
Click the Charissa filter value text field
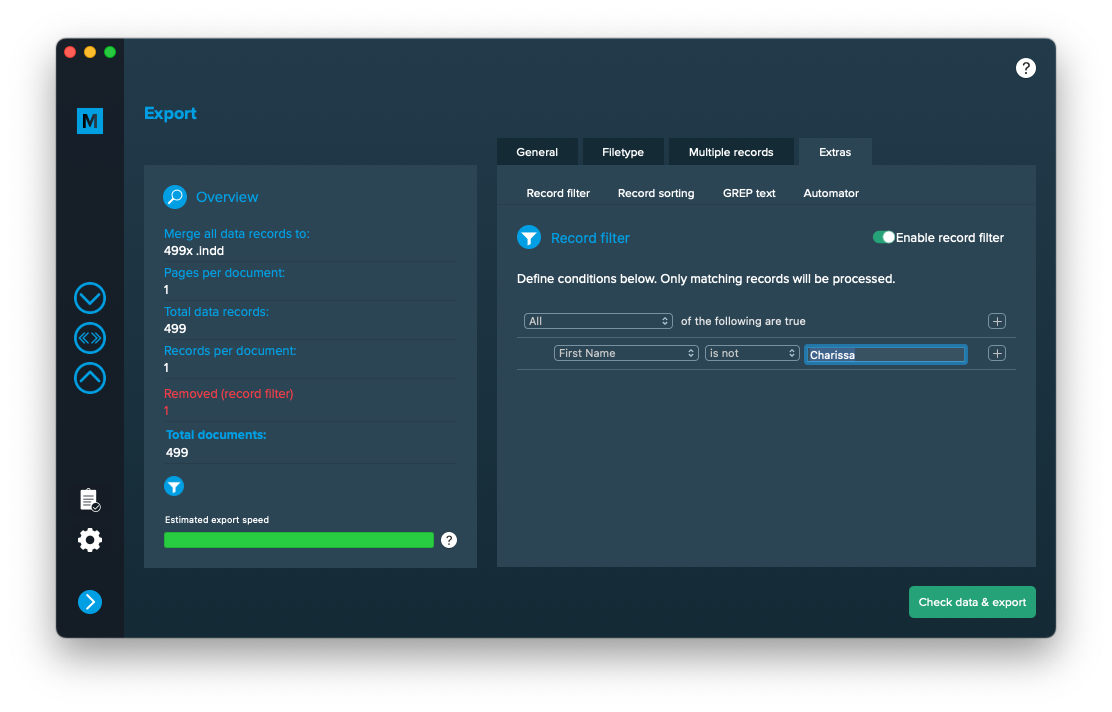click(885, 355)
